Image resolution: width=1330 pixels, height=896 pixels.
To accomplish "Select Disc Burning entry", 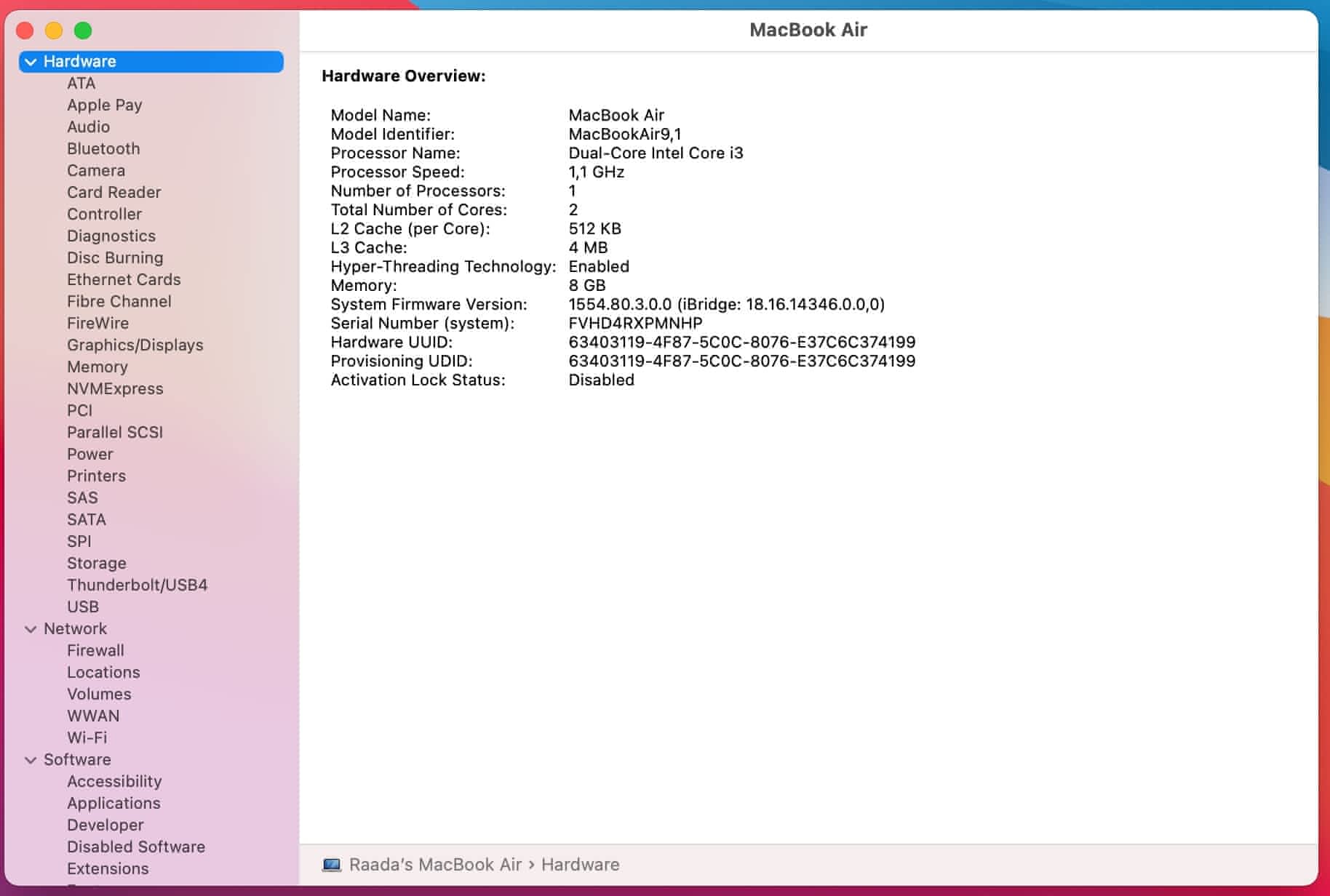I will click(x=115, y=258).
